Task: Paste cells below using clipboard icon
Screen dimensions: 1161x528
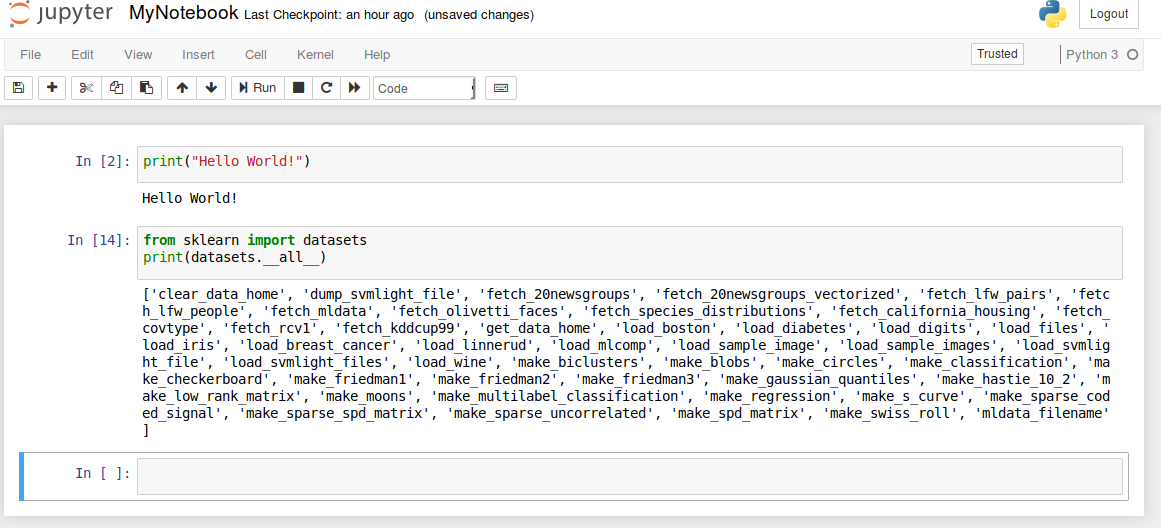Action: tap(146, 88)
